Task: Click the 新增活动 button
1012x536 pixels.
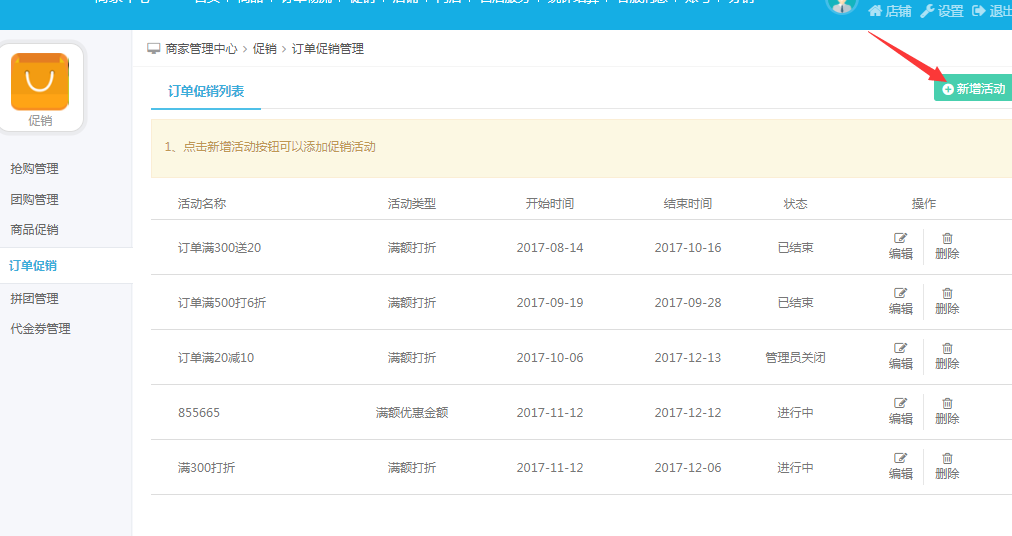Action: click(x=973, y=89)
